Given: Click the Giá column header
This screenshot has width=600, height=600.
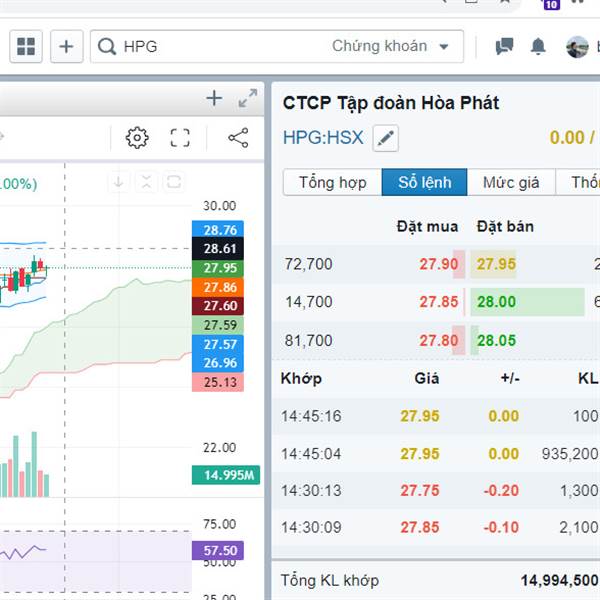Looking at the screenshot, I should point(427,378).
